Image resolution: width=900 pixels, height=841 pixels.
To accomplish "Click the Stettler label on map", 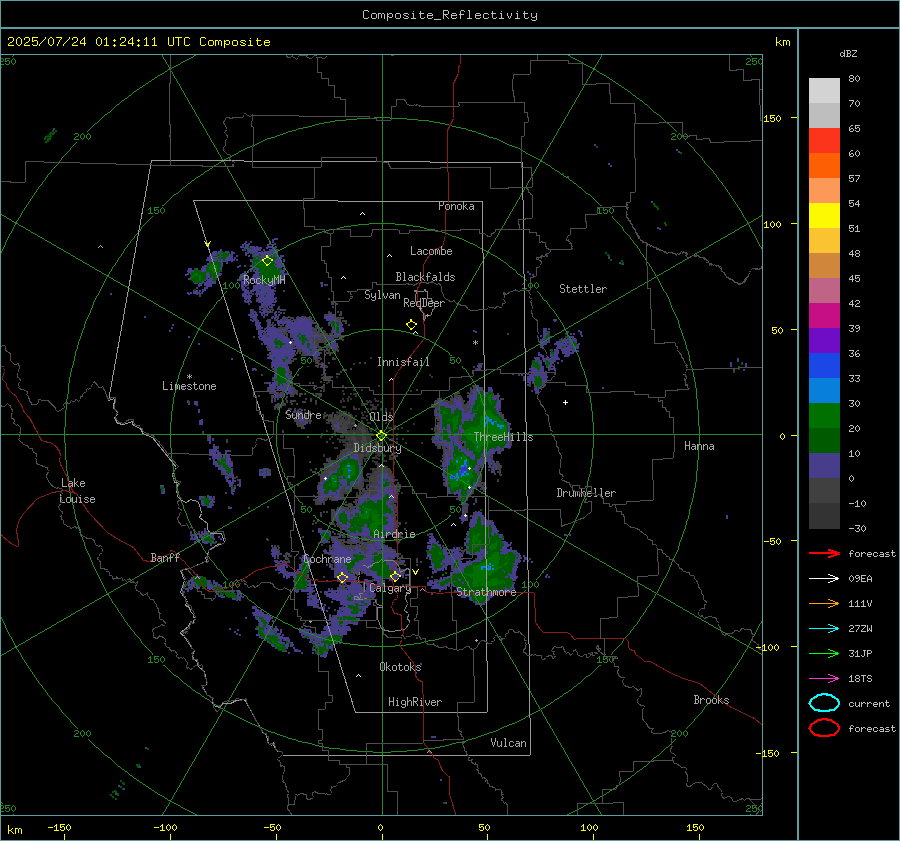I will [x=583, y=289].
